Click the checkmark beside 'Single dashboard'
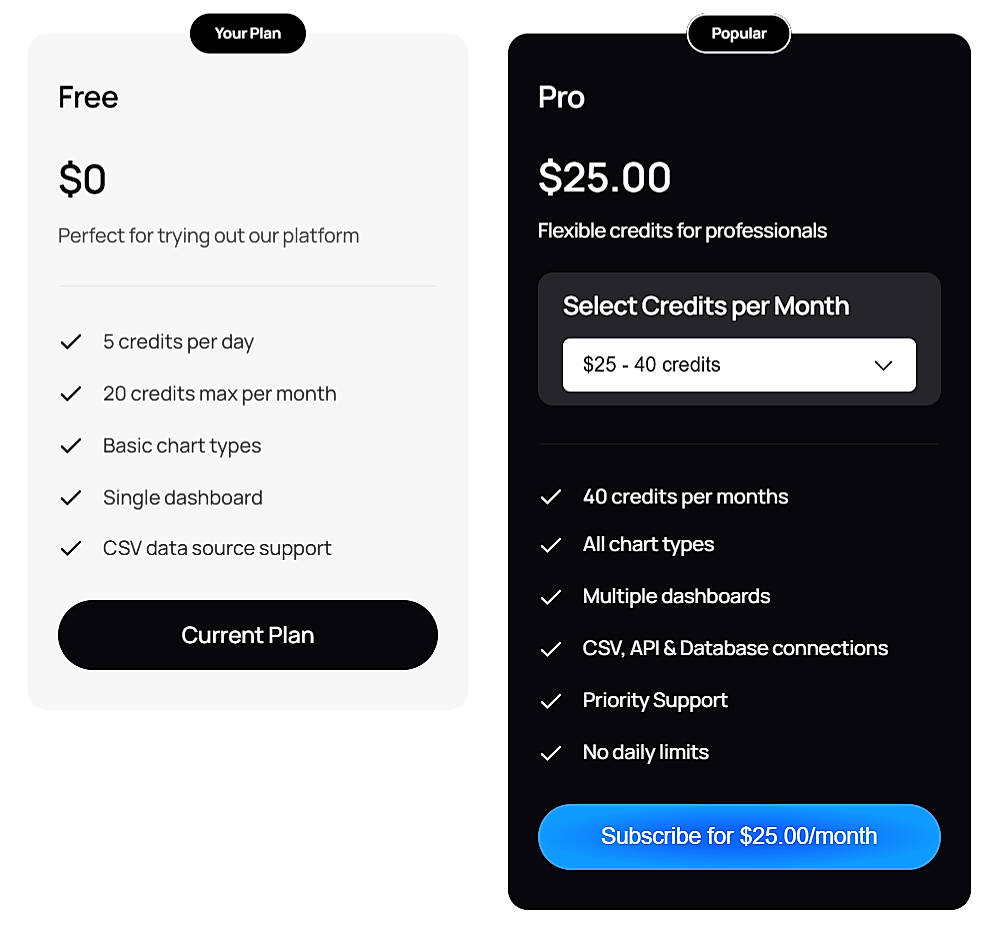Image resolution: width=987 pixels, height=925 pixels. (70, 497)
